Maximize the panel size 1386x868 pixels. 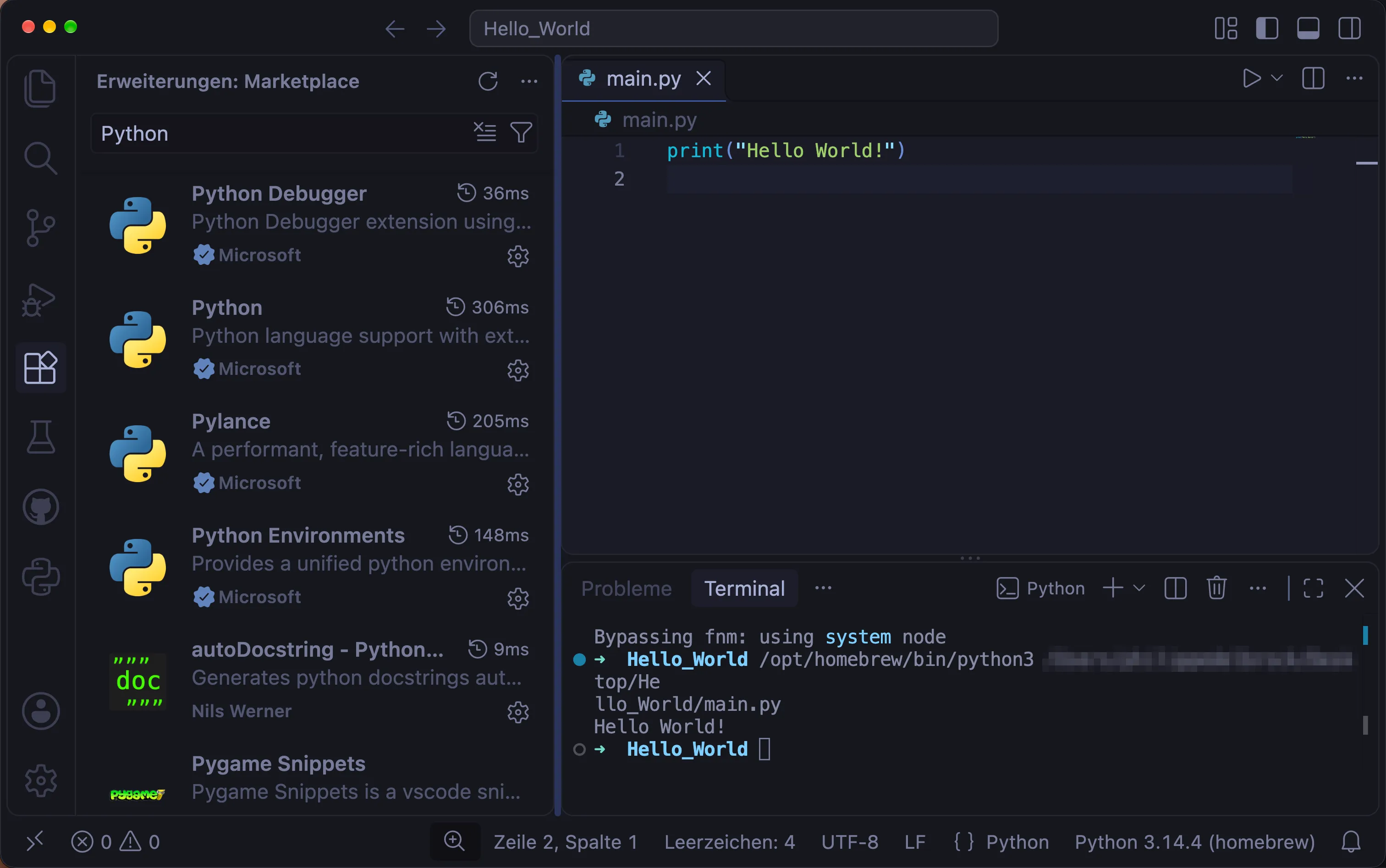pos(1313,588)
